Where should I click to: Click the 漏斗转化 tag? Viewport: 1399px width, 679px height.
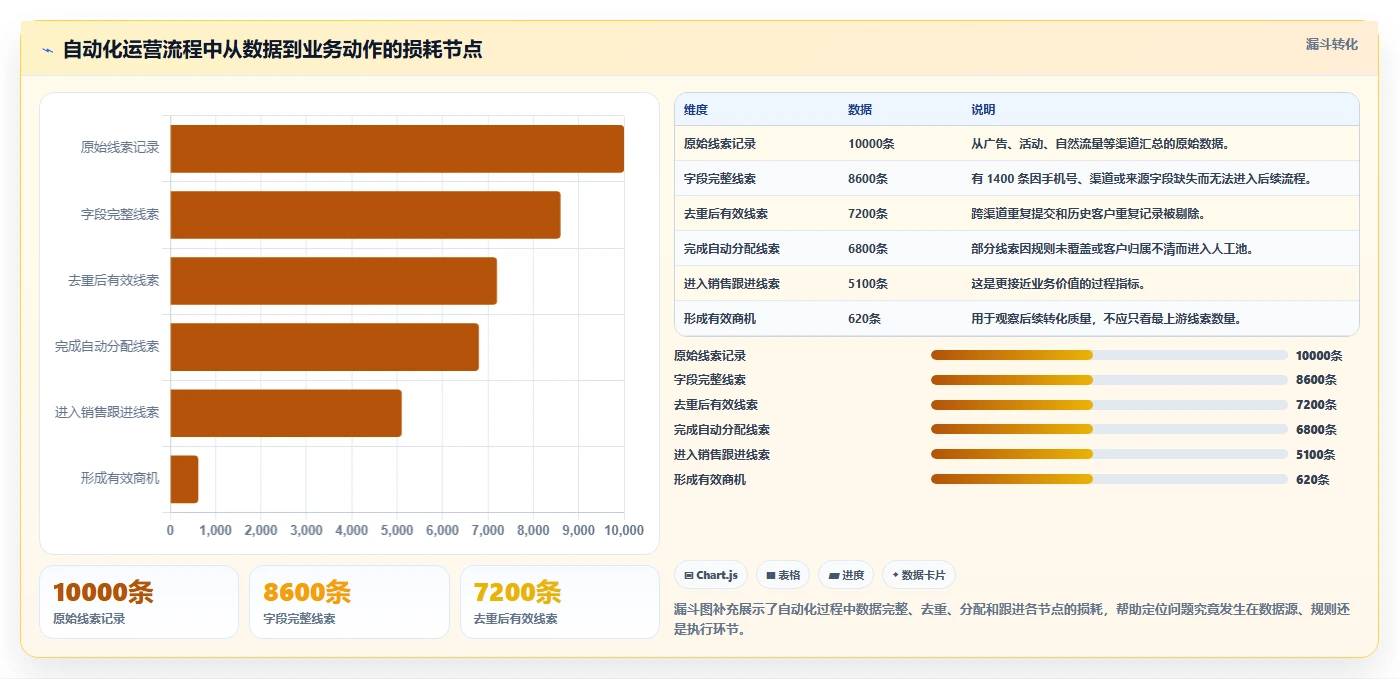coord(1331,45)
